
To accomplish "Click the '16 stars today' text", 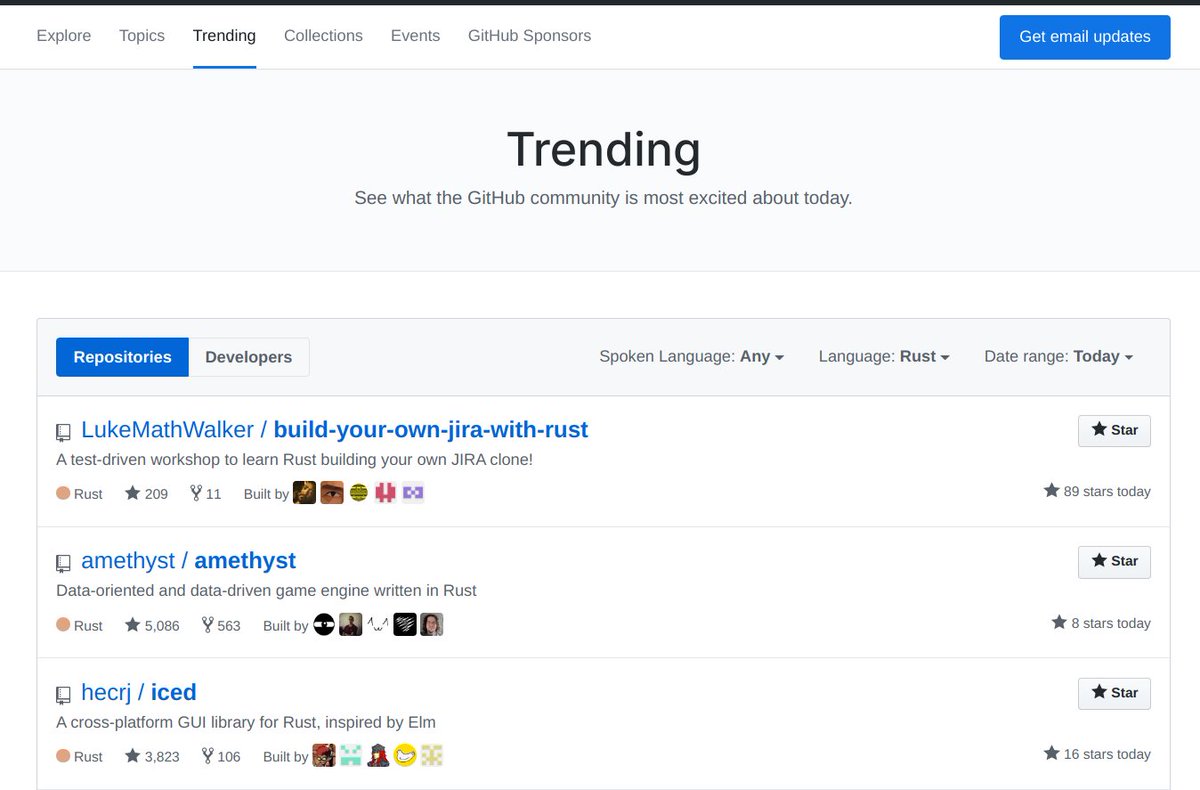I will (x=1097, y=754).
